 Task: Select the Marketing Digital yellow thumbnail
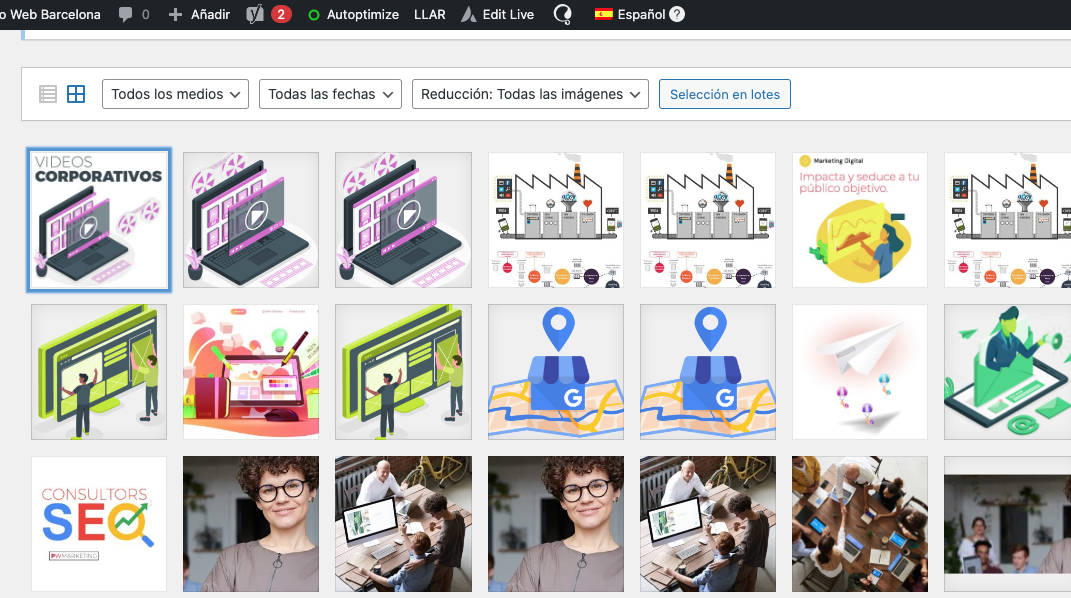point(860,220)
